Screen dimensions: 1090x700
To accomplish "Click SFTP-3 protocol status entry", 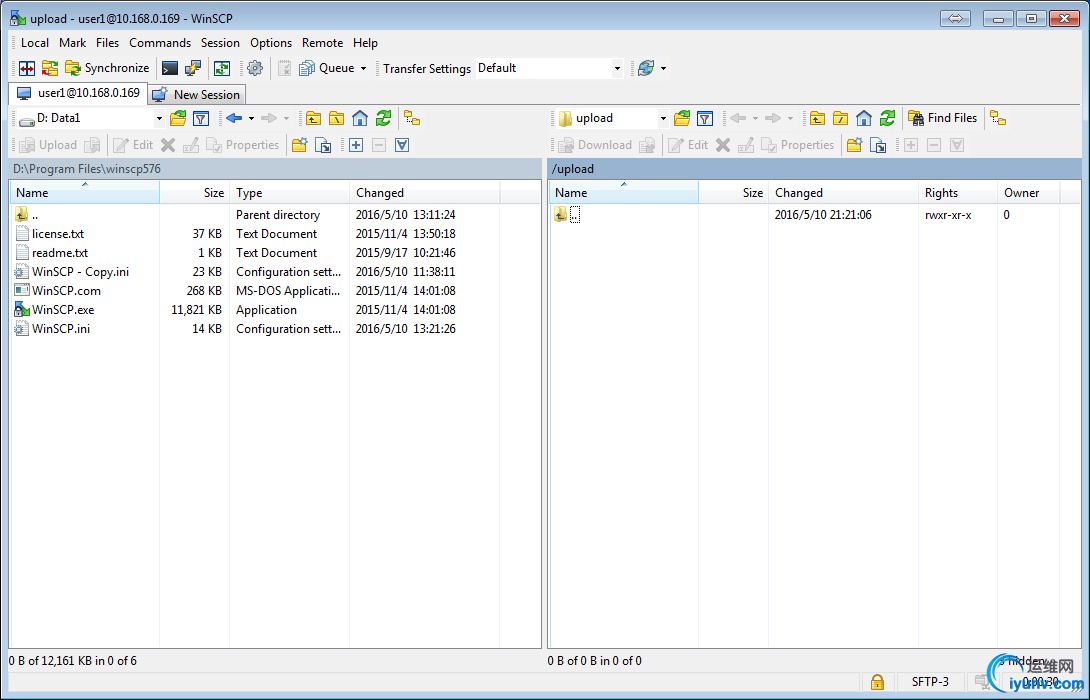I will pos(930,682).
